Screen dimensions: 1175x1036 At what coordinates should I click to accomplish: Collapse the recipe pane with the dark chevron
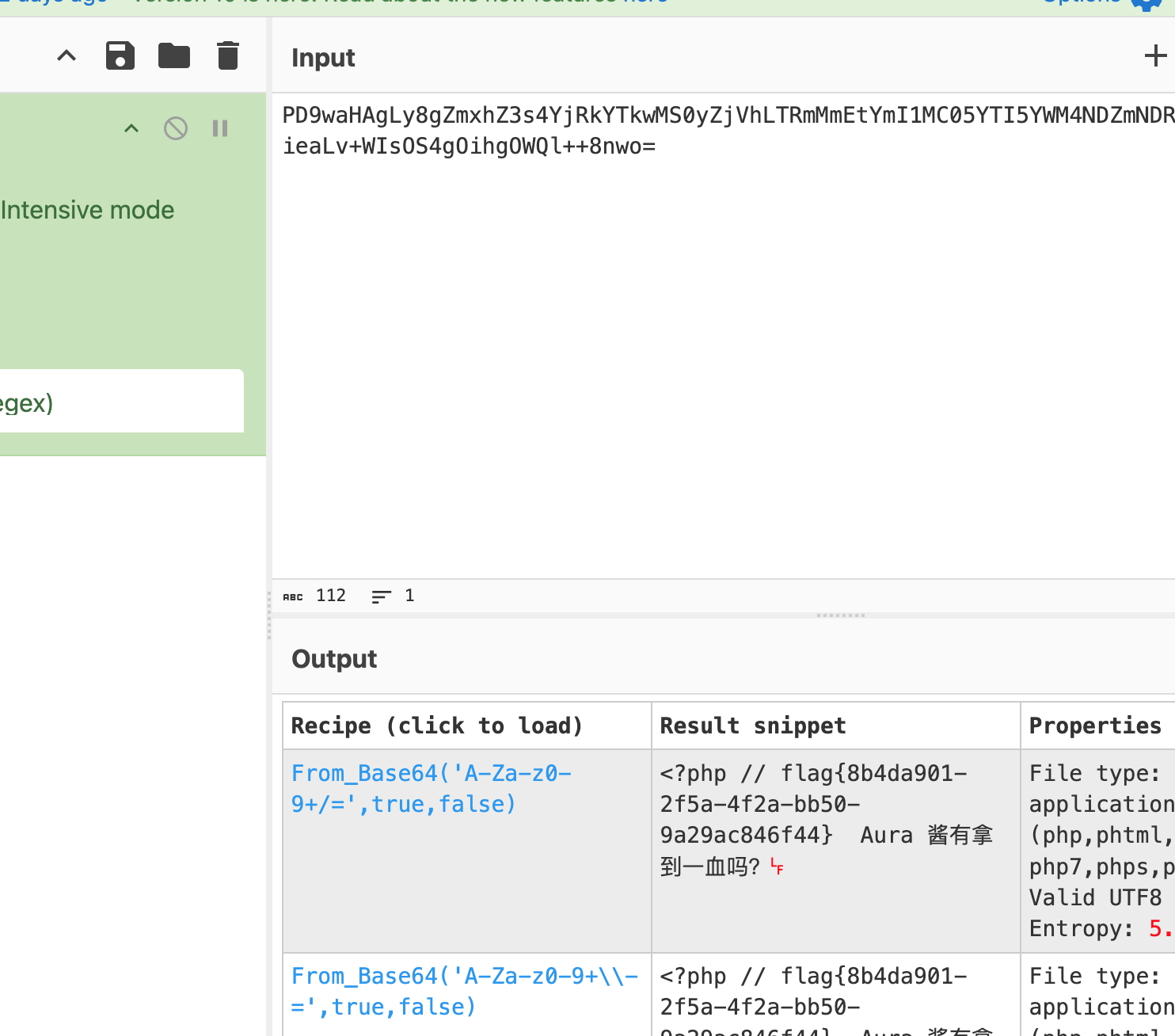click(67, 56)
